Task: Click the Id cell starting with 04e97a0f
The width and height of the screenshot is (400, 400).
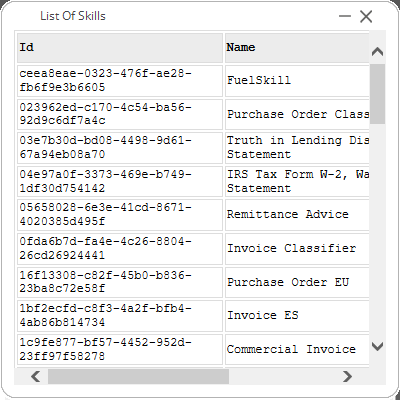Action: 120,181
